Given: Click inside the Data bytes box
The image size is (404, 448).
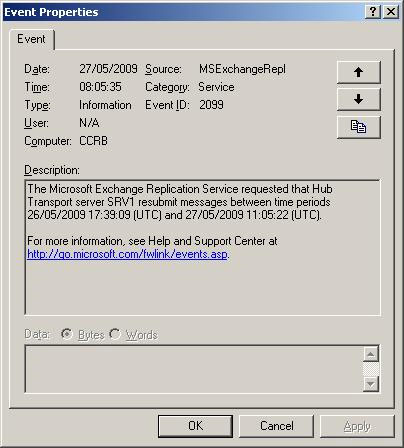Looking at the screenshot, I should (194, 369).
